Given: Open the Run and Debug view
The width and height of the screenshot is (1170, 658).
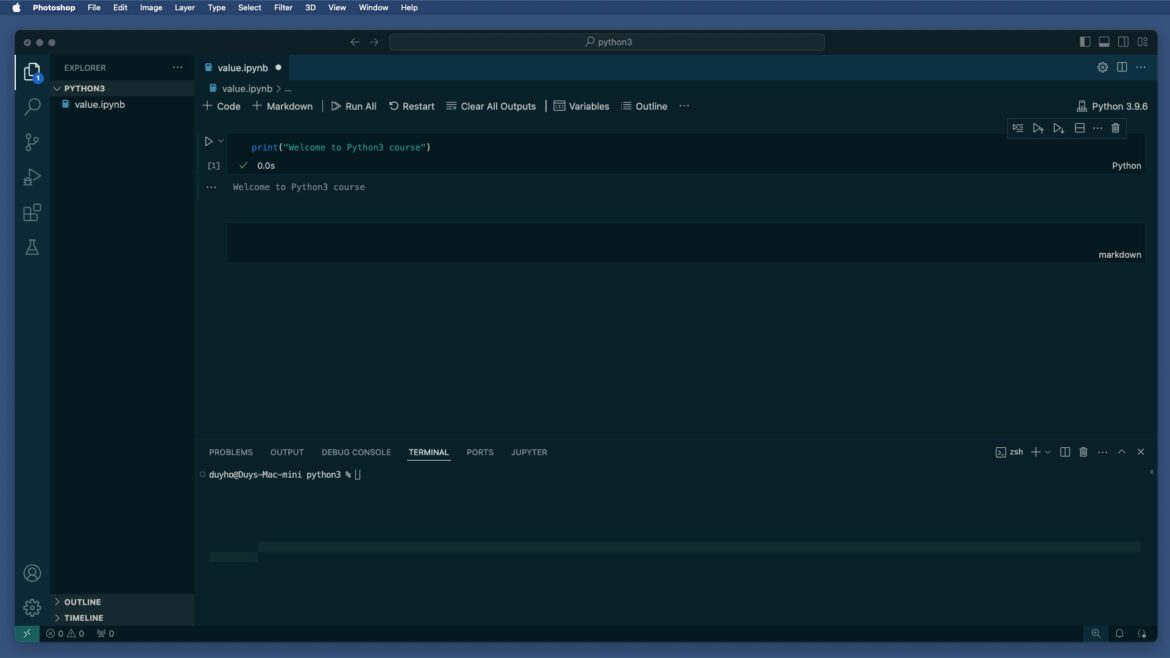Looking at the screenshot, I should click(x=32, y=177).
